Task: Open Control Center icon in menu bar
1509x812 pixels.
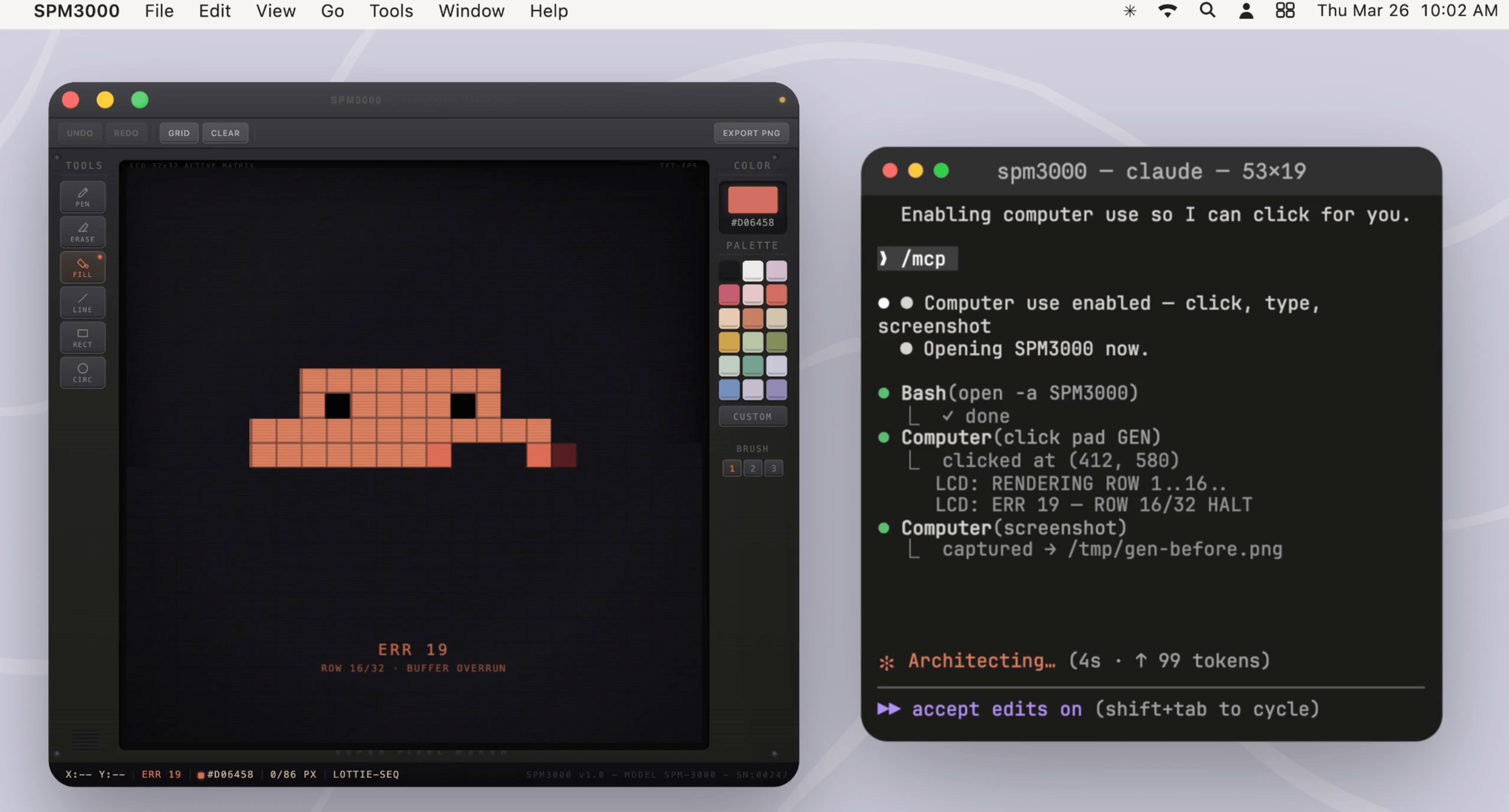Action: coord(1285,10)
